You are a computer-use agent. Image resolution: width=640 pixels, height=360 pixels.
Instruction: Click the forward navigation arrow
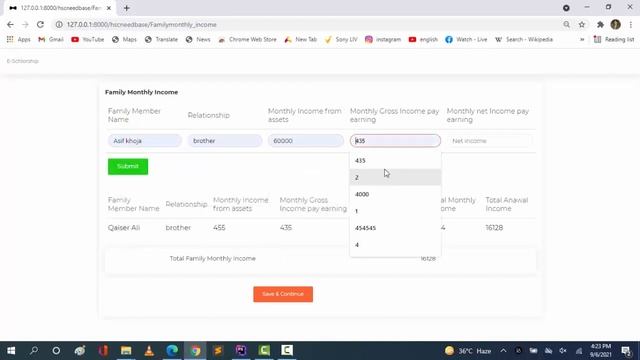point(25,24)
